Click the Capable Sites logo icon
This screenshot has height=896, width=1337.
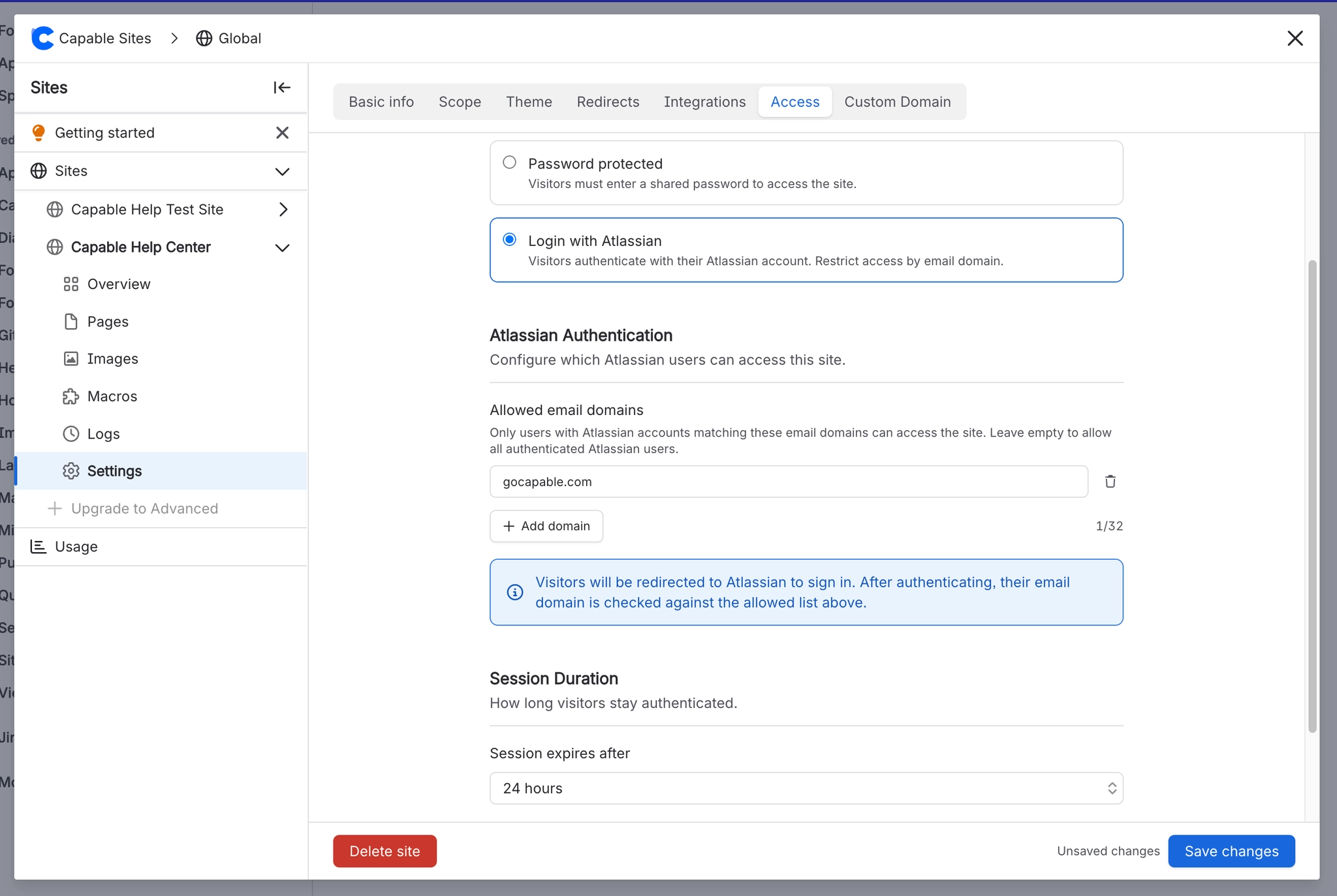click(x=42, y=39)
